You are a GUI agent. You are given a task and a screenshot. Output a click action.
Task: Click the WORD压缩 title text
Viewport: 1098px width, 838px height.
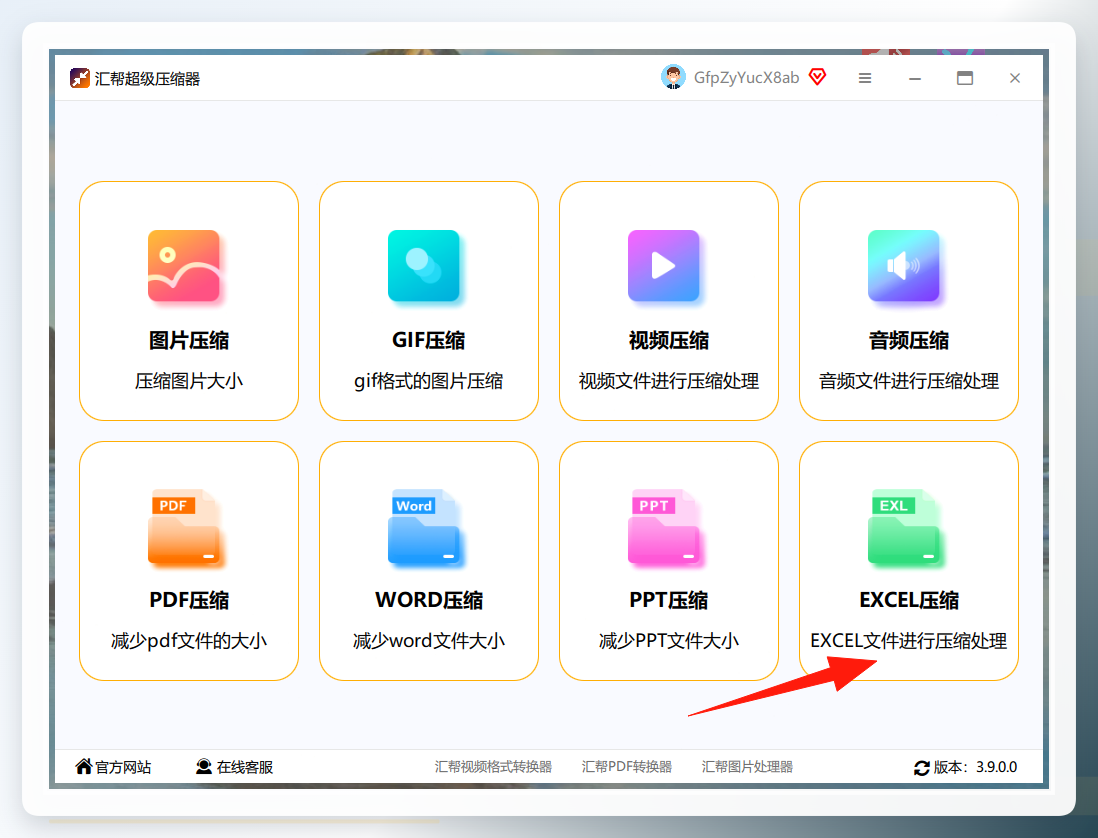point(429,600)
